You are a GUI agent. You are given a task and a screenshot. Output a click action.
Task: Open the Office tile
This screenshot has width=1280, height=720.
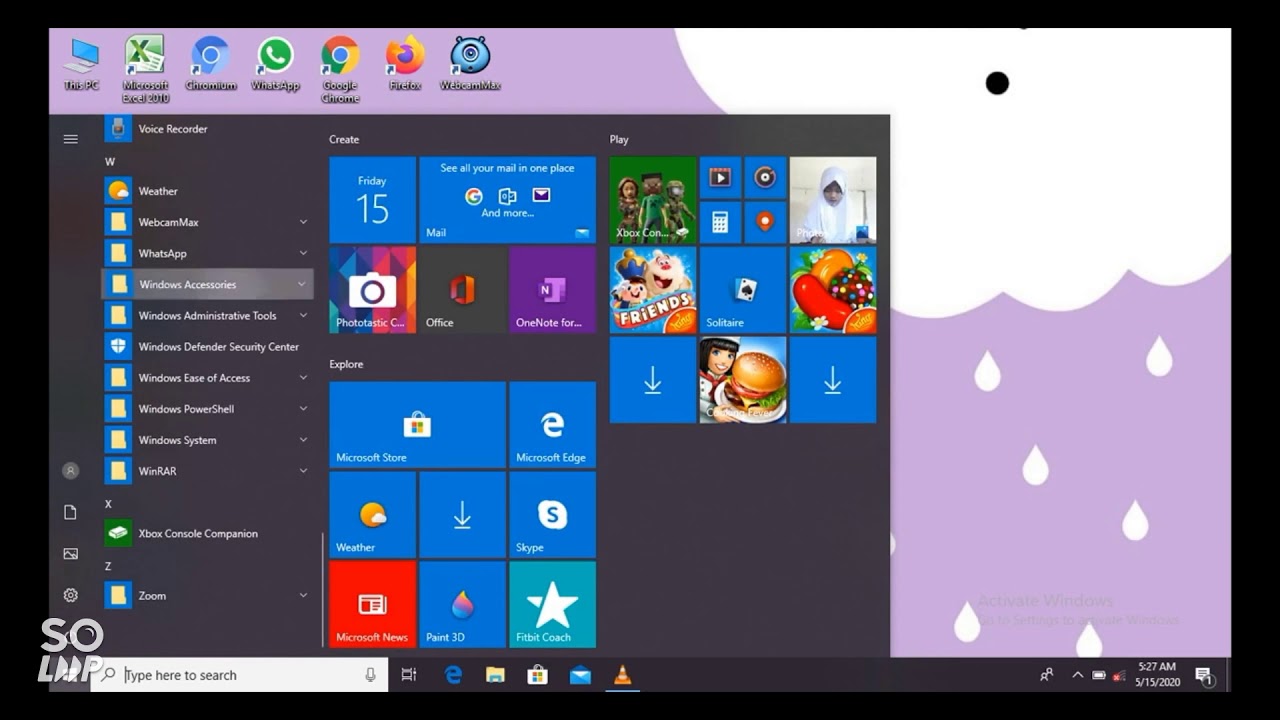[462, 290]
